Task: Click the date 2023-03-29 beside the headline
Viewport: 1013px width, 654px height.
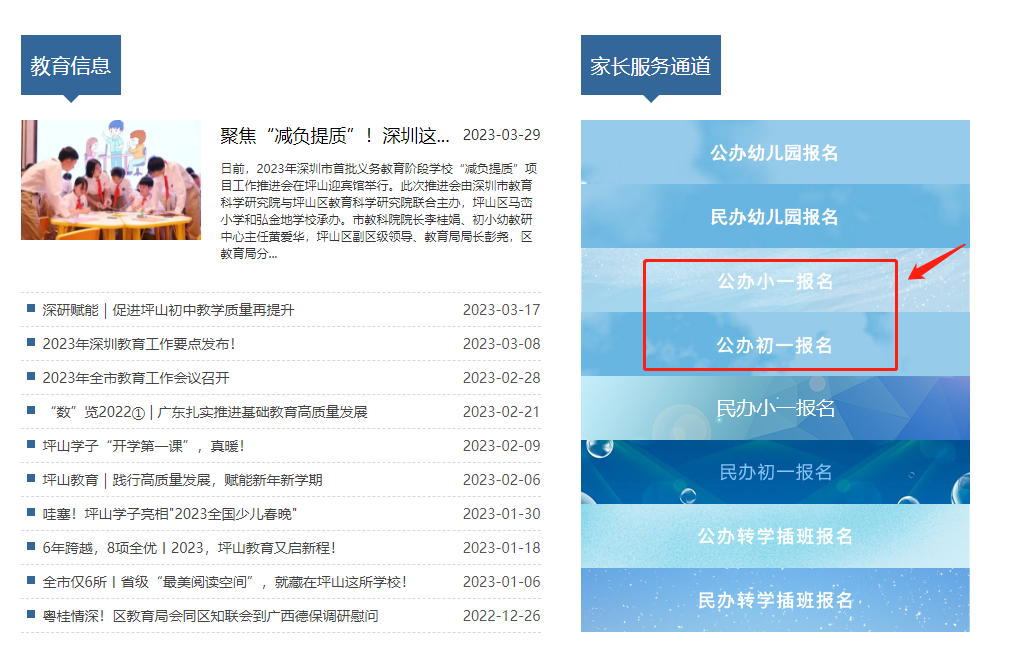Action: tap(501, 135)
